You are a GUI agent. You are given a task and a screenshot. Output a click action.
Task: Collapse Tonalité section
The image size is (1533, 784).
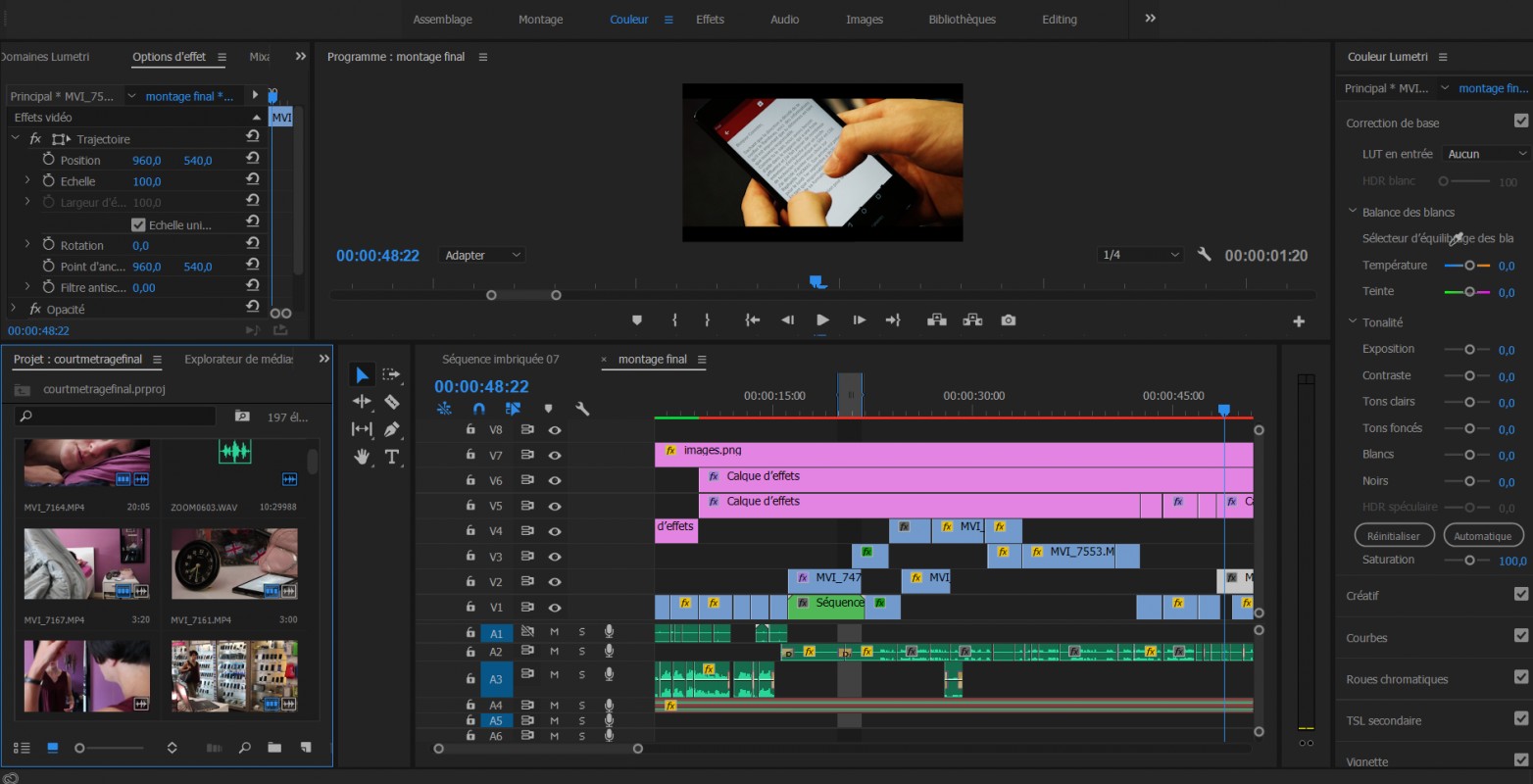(1353, 321)
